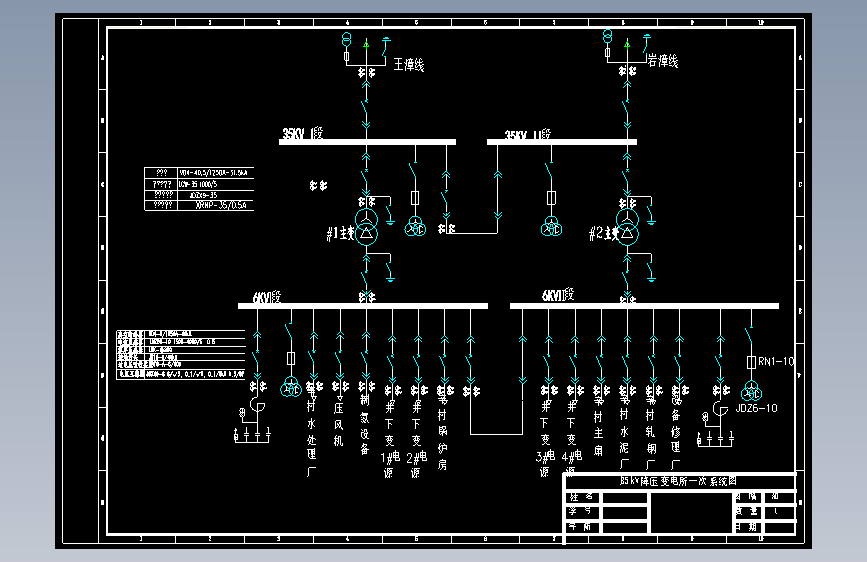Select the capacitor bank symbol under 6kV II段
The height and width of the screenshot is (562, 867).
716,426
